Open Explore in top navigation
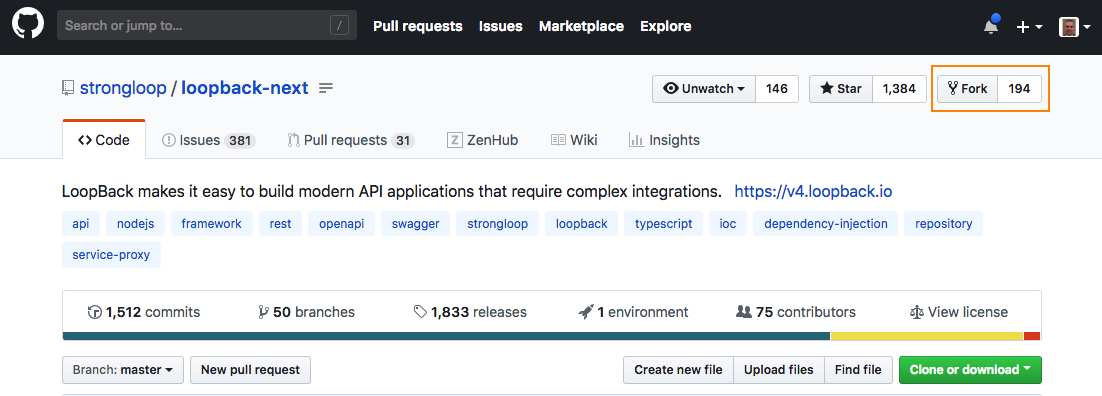Viewport: 1102px width, 396px height. 666,27
